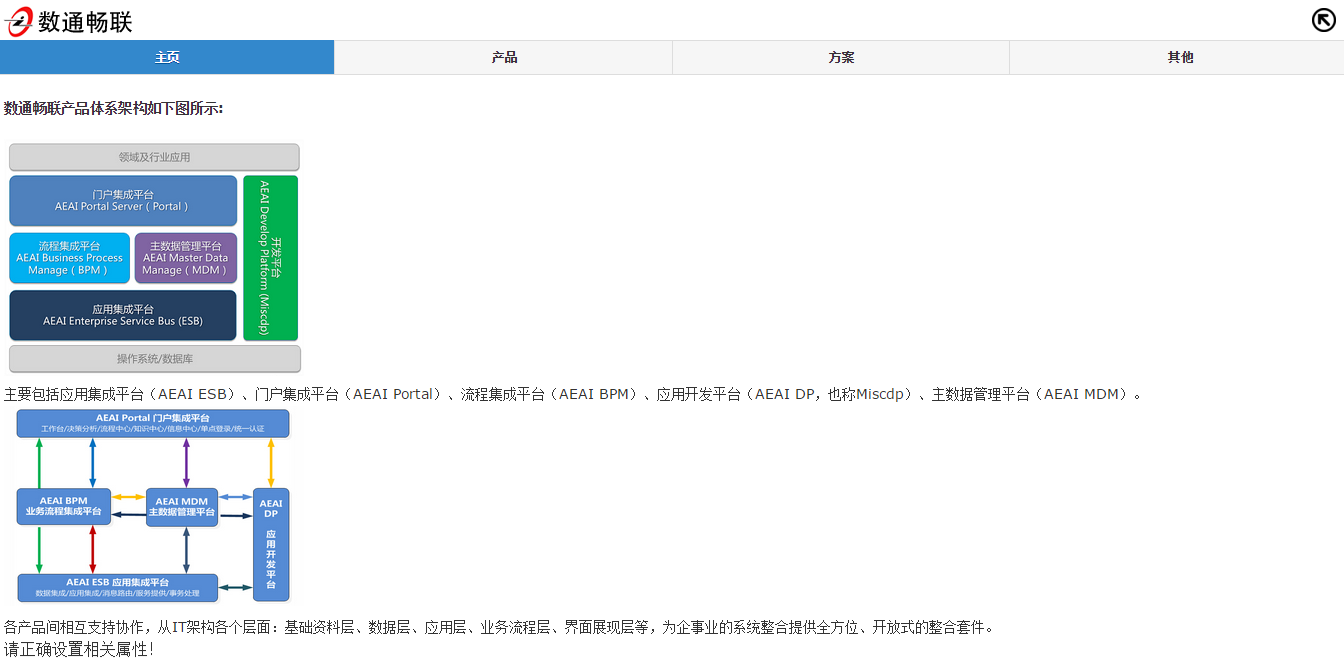Click the 门户集成平台 AEAI Portal Server block

point(123,200)
